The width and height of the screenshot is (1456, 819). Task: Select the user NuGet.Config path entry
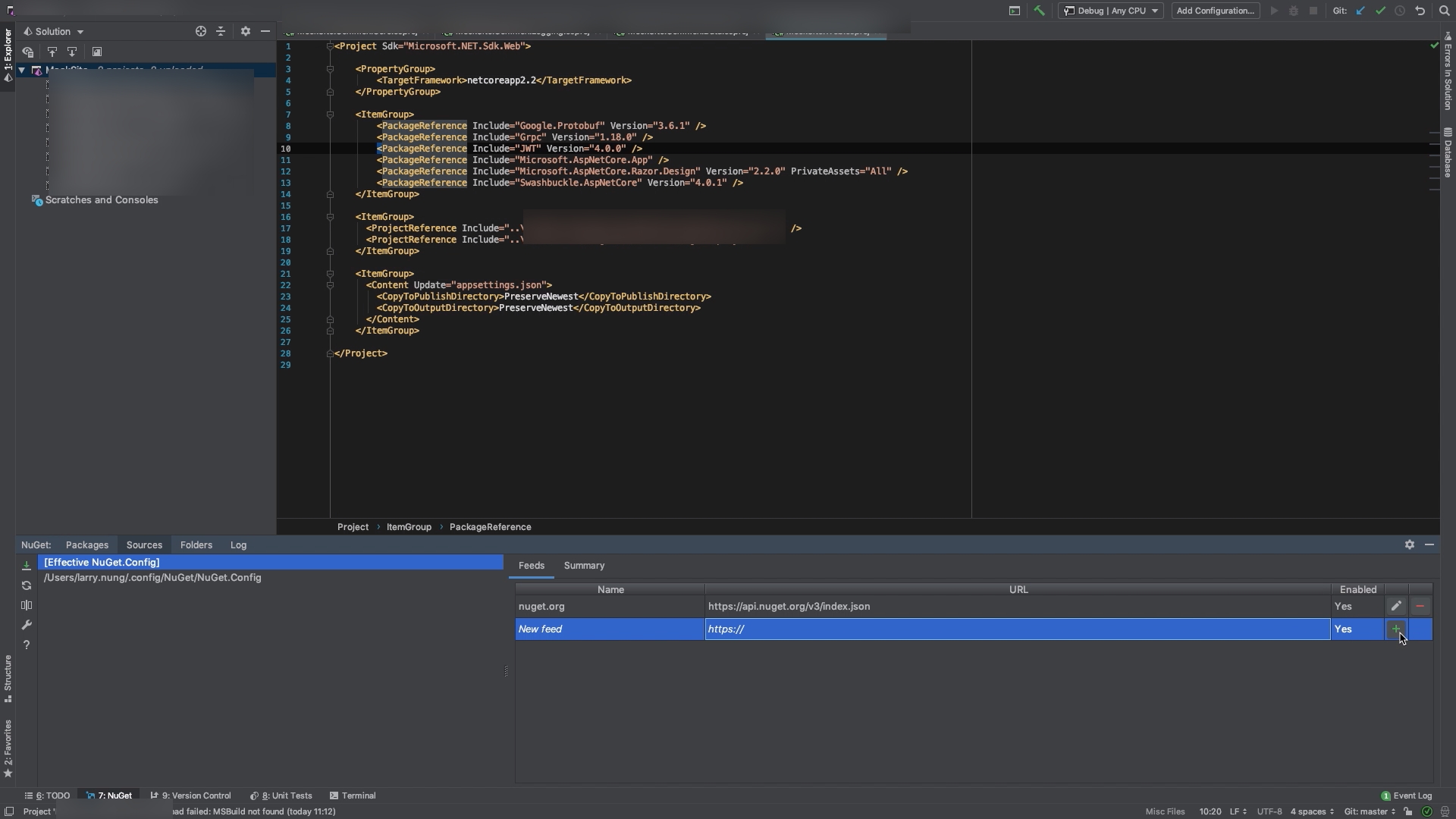pos(271,578)
